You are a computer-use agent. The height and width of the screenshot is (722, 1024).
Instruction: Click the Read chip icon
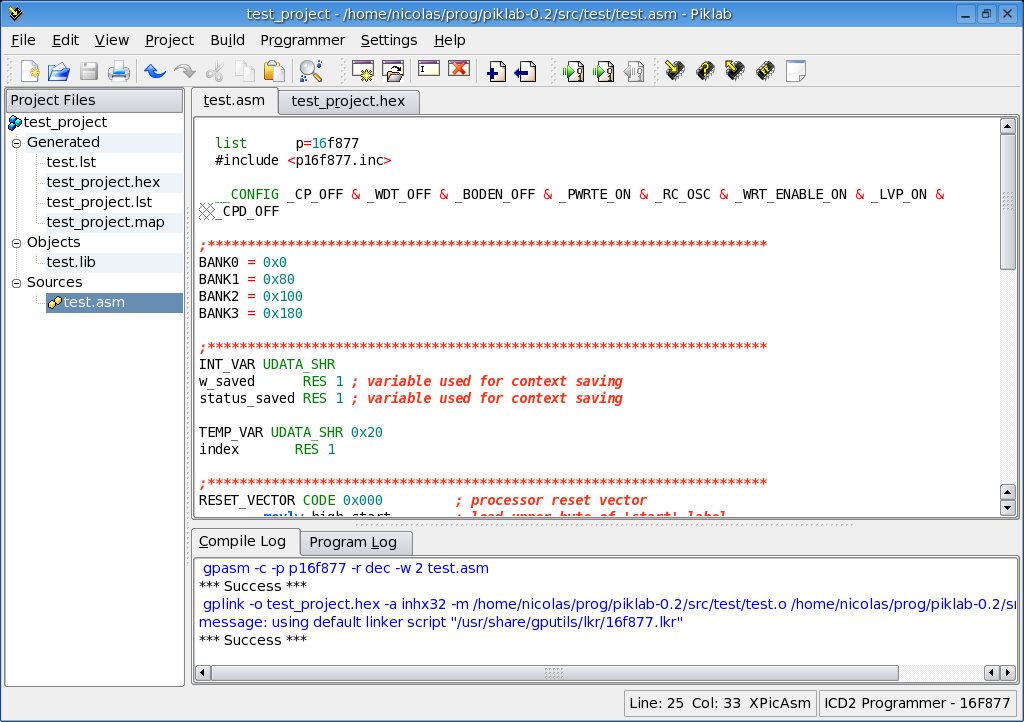[735, 71]
